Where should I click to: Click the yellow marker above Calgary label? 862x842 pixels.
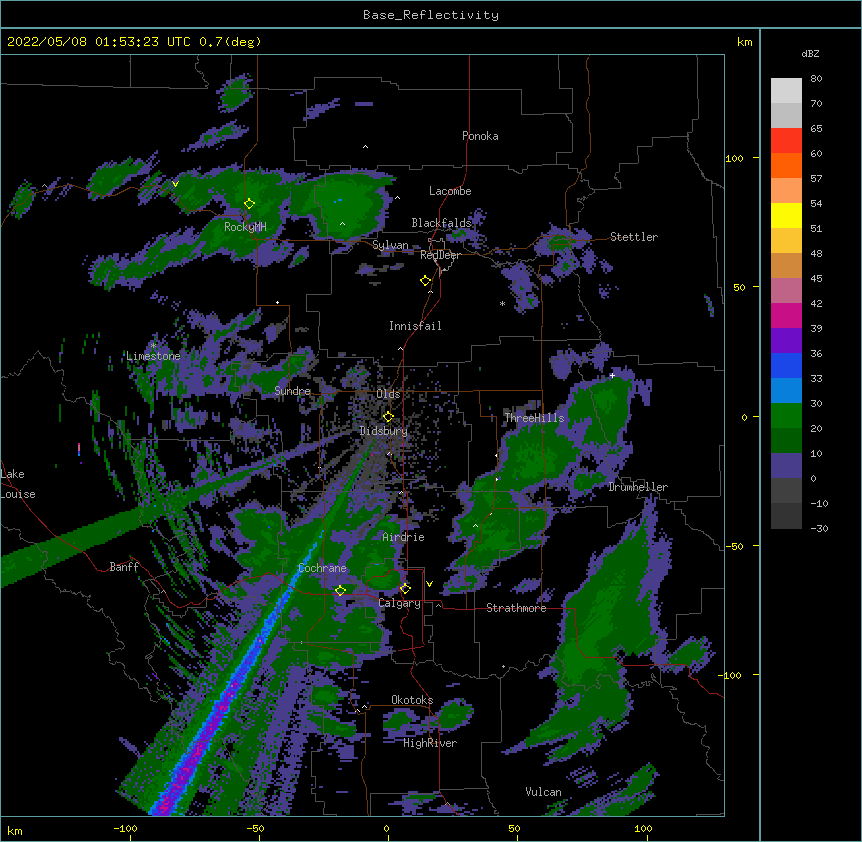[405, 589]
